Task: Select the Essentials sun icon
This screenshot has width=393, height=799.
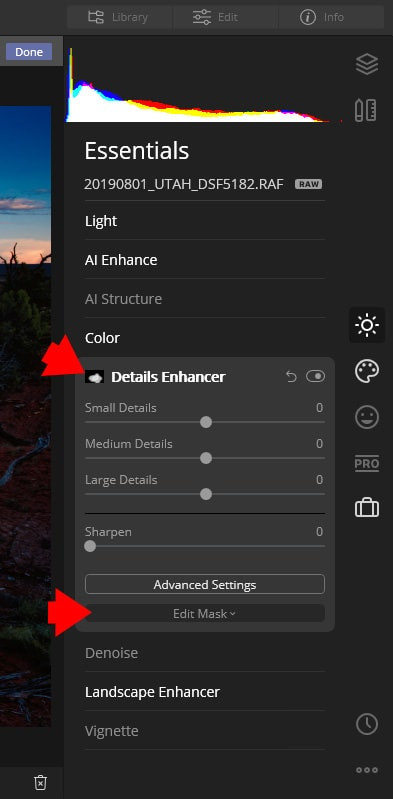Action: (367, 325)
